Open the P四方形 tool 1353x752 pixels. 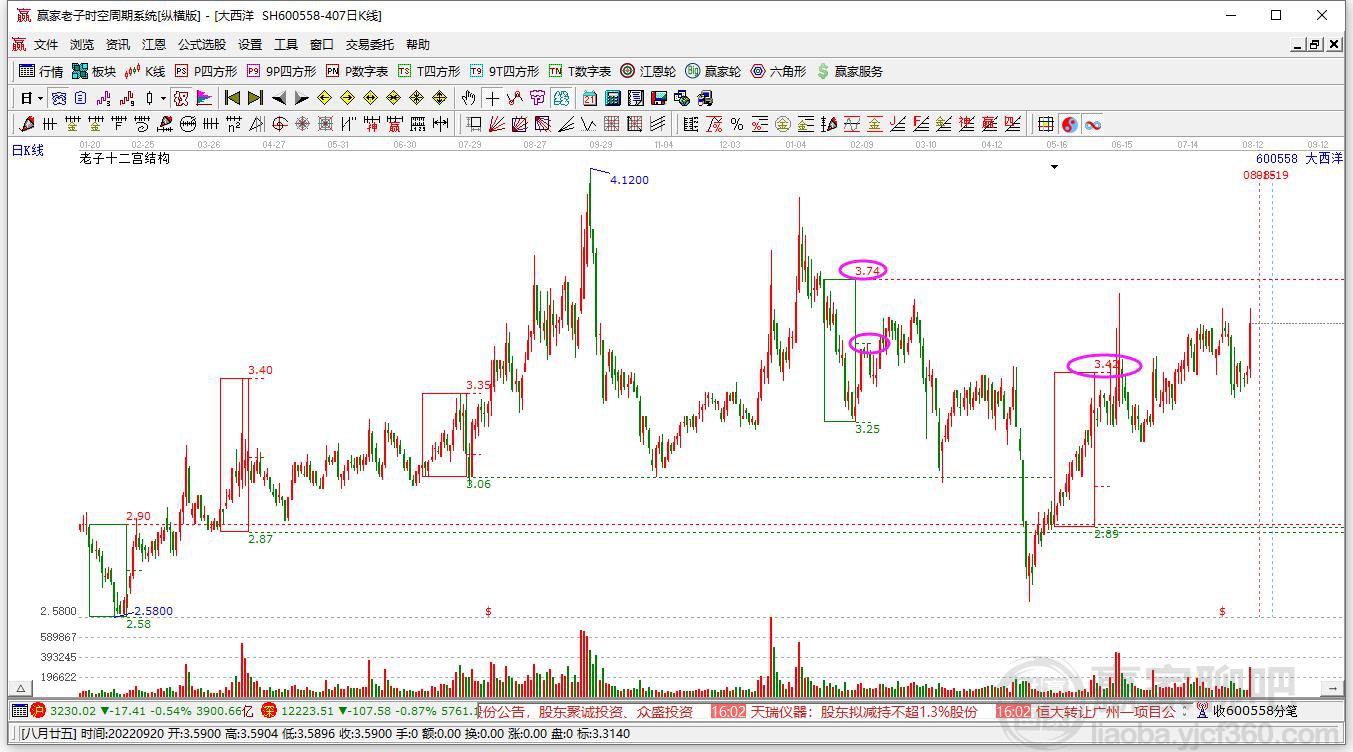click(x=206, y=71)
